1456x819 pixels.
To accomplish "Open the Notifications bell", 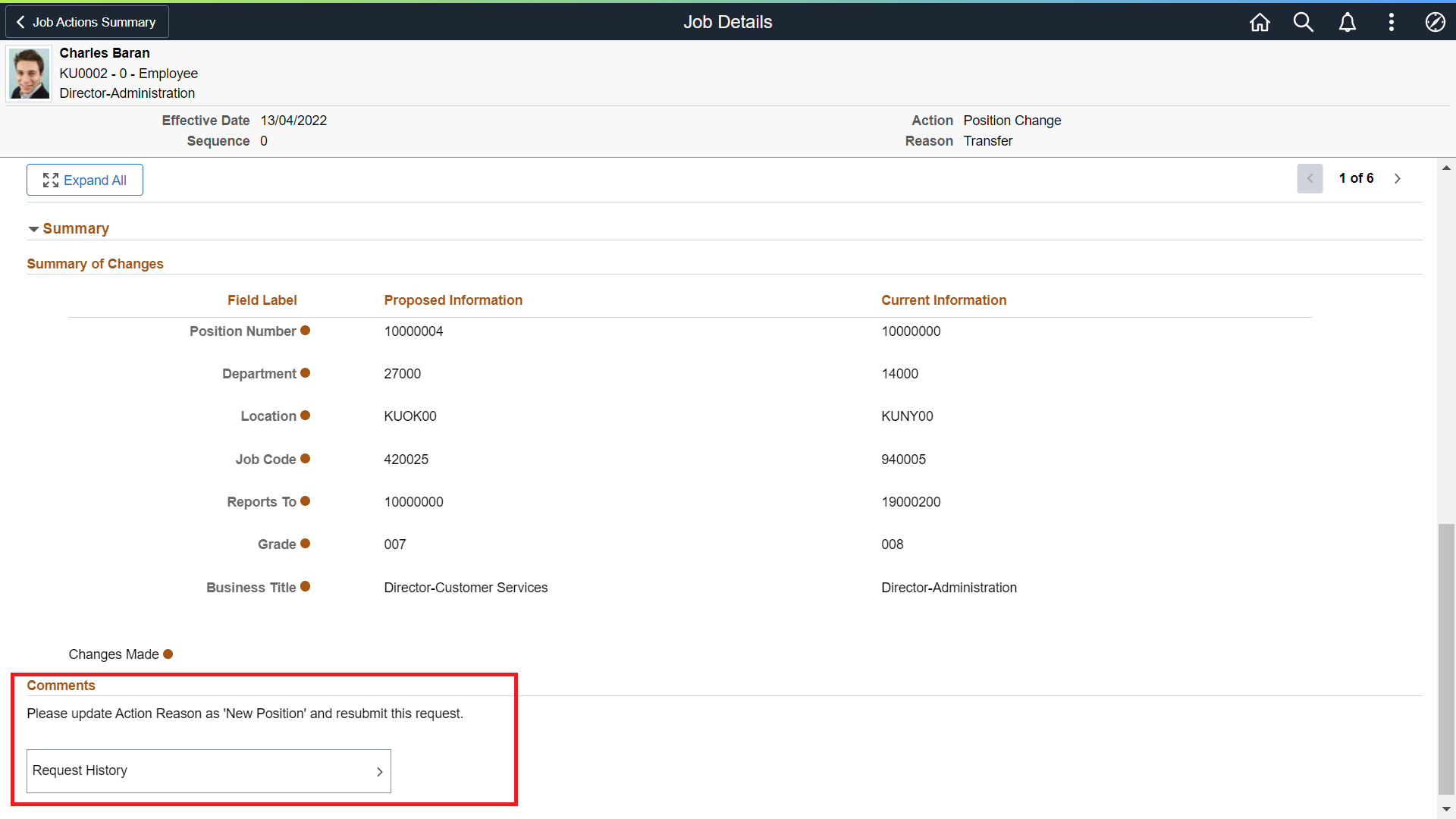I will coord(1348,22).
